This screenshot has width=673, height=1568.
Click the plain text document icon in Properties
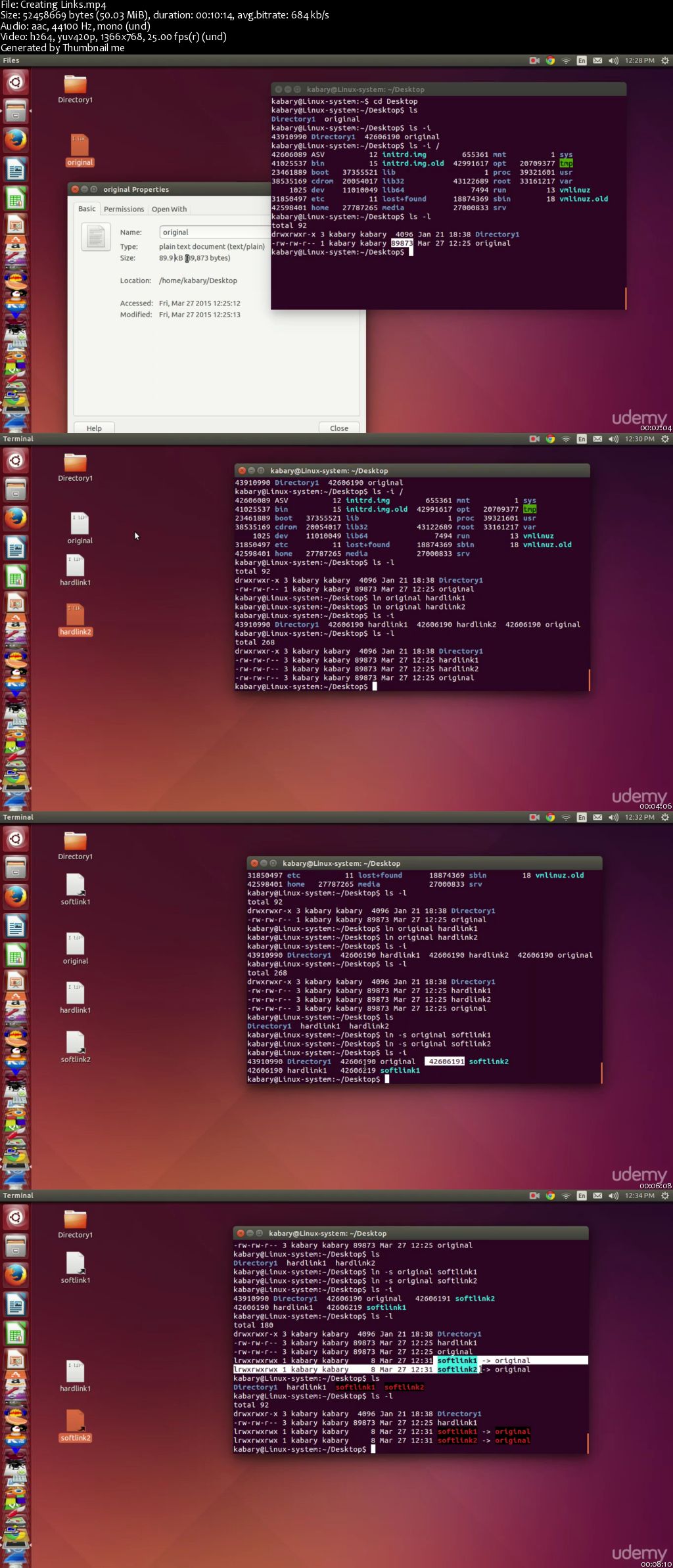click(x=96, y=236)
